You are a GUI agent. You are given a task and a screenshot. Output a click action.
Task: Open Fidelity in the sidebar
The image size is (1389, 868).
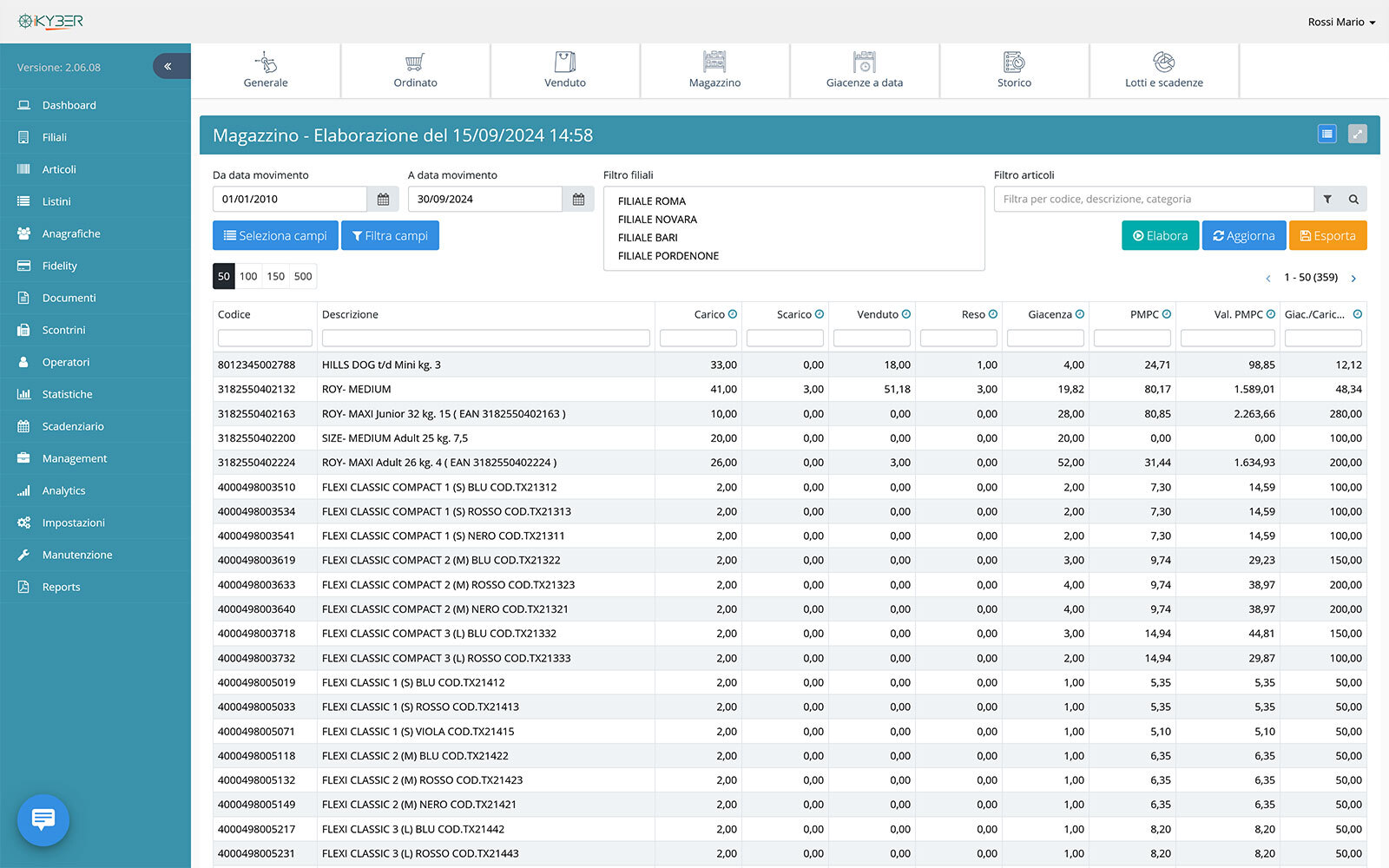[95, 266]
